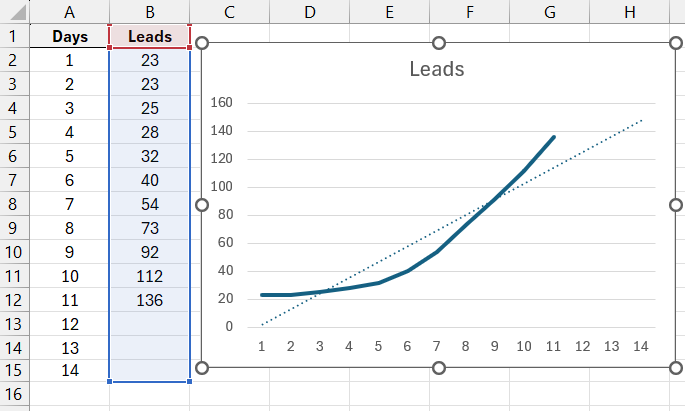Click the chart's top-right resize handle
This screenshot has width=685, height=411.
click(x=674, y=43)
